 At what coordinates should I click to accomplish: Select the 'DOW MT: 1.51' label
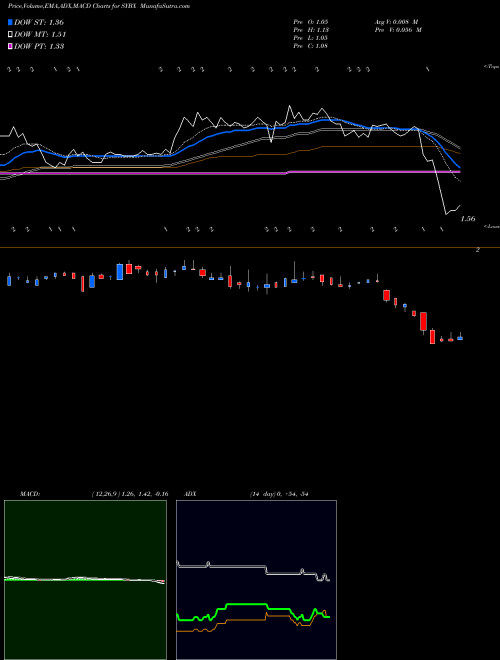[40, 35]
